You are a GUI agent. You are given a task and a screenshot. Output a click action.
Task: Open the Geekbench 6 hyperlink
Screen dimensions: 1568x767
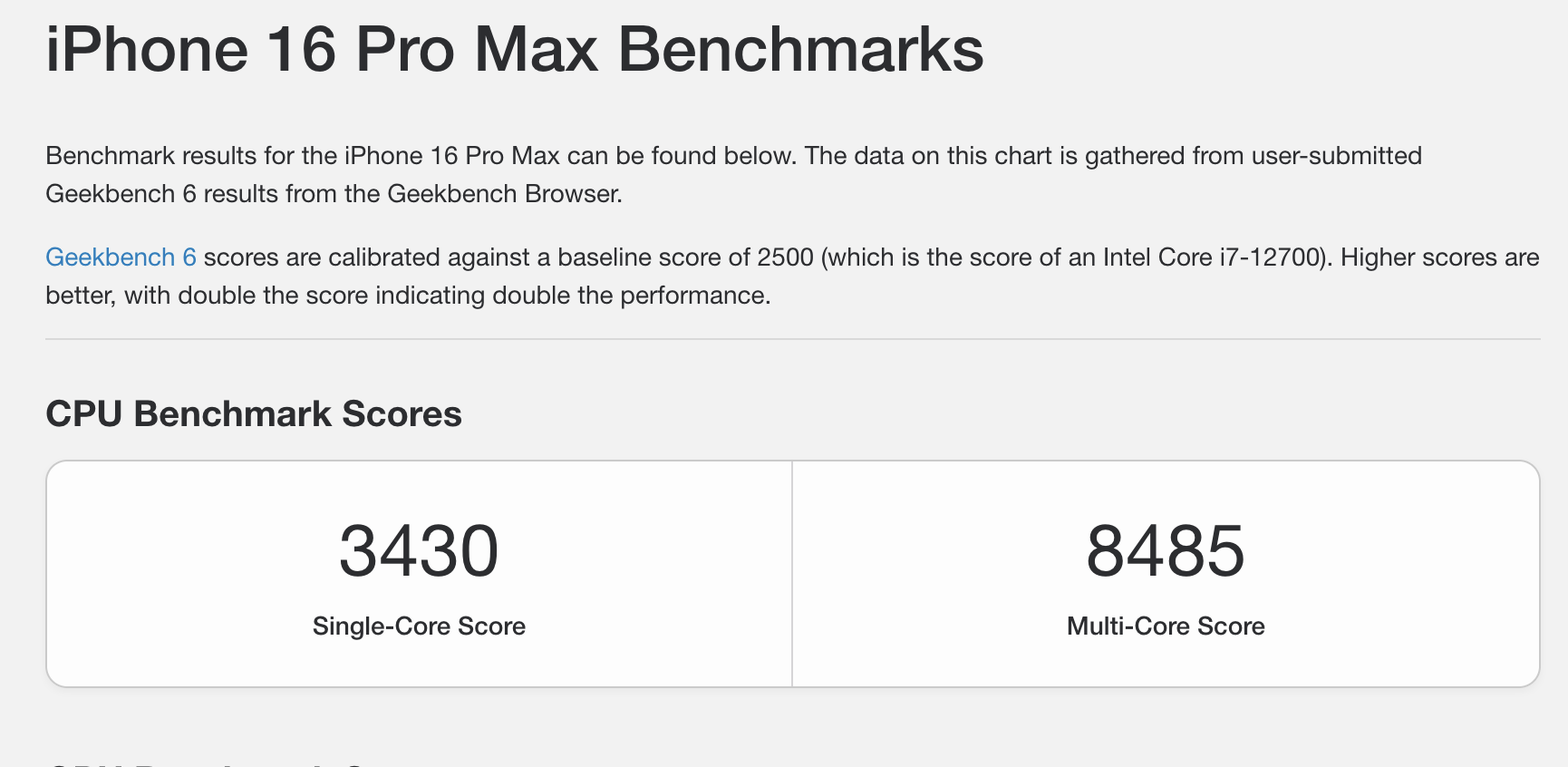click(121, 257)
